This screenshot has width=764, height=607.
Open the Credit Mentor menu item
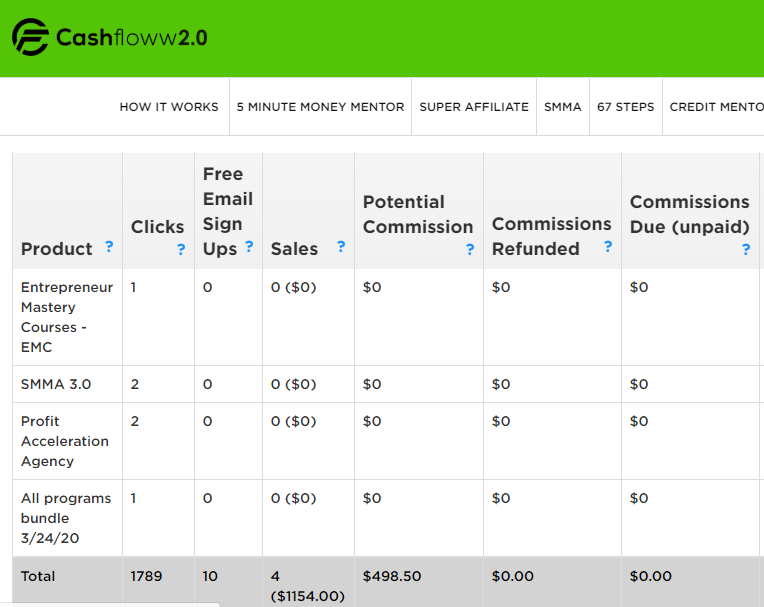716,107
